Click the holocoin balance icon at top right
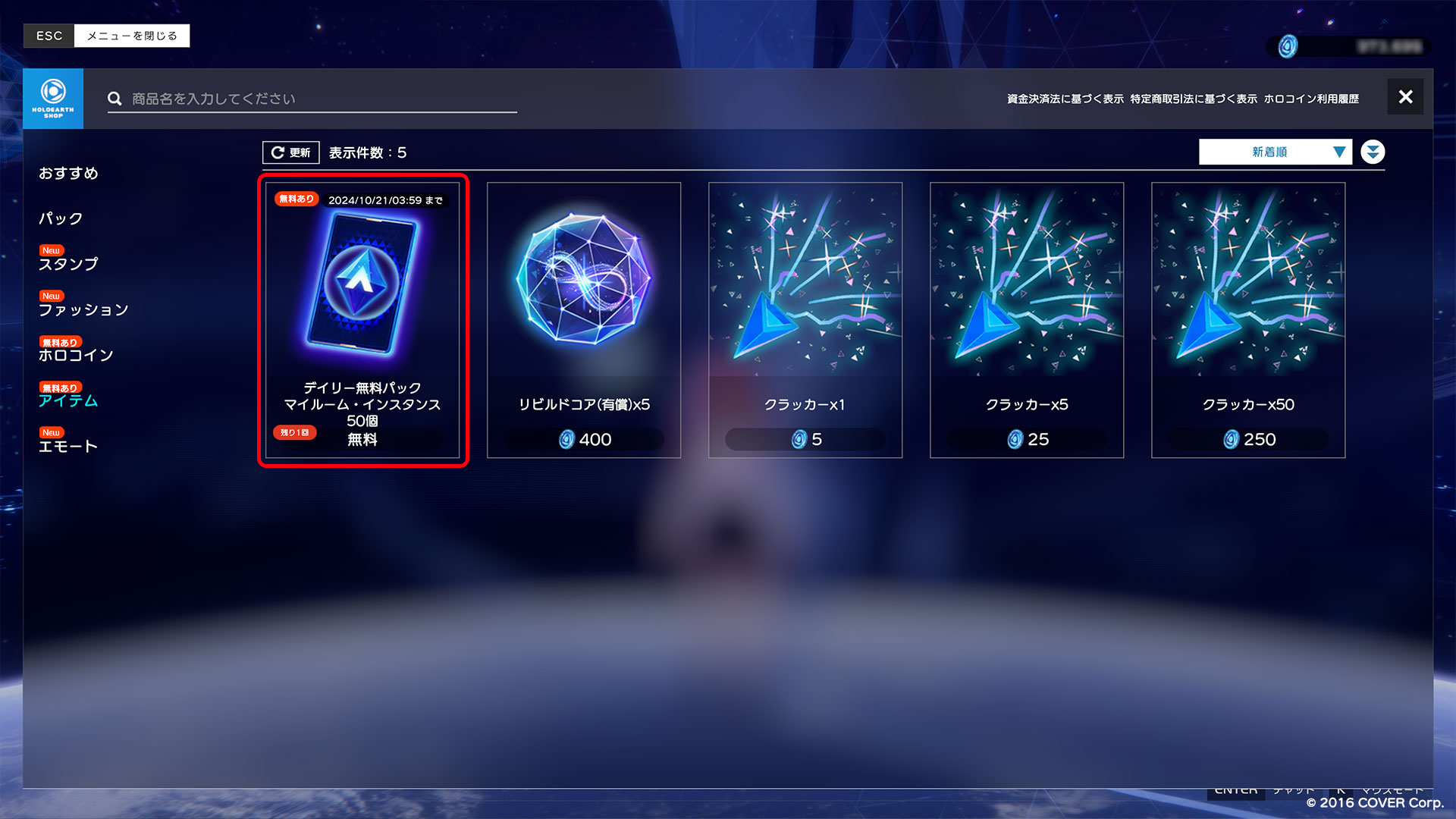The image size is (1456, 819). pos(1288,46)
